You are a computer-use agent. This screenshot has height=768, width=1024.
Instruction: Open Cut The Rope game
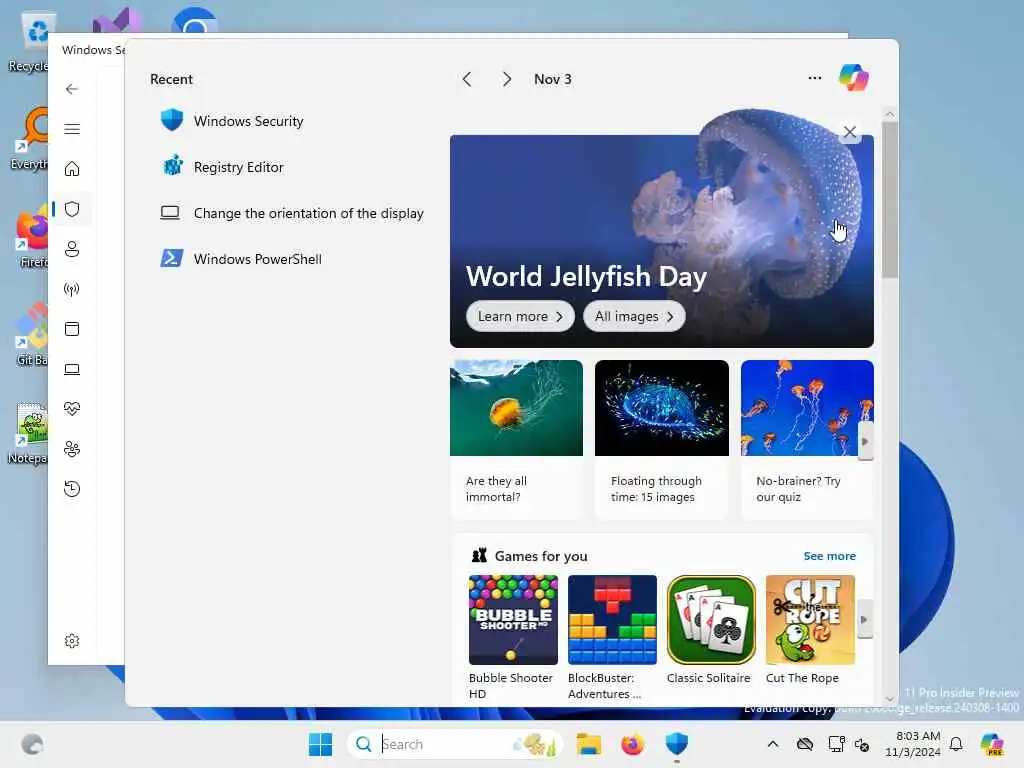click(x=810, y=630)
